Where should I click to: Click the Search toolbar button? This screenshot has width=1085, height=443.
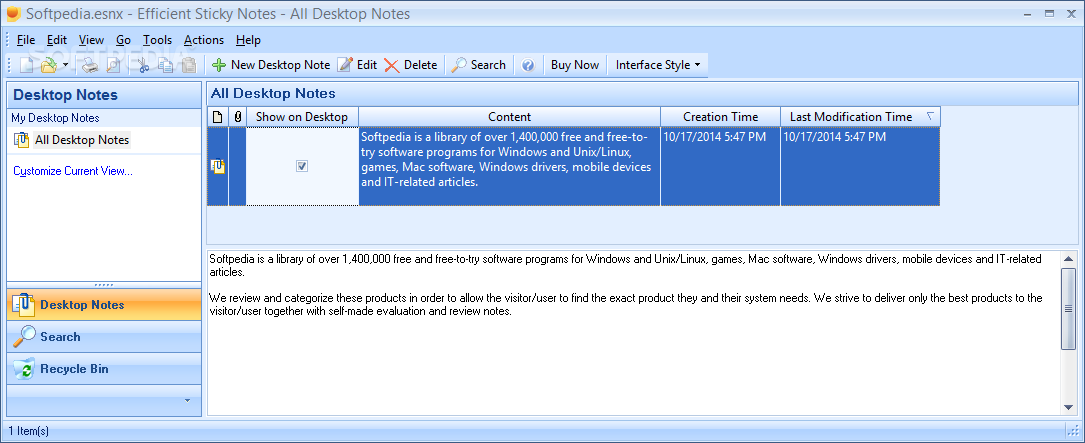(478, 65)
